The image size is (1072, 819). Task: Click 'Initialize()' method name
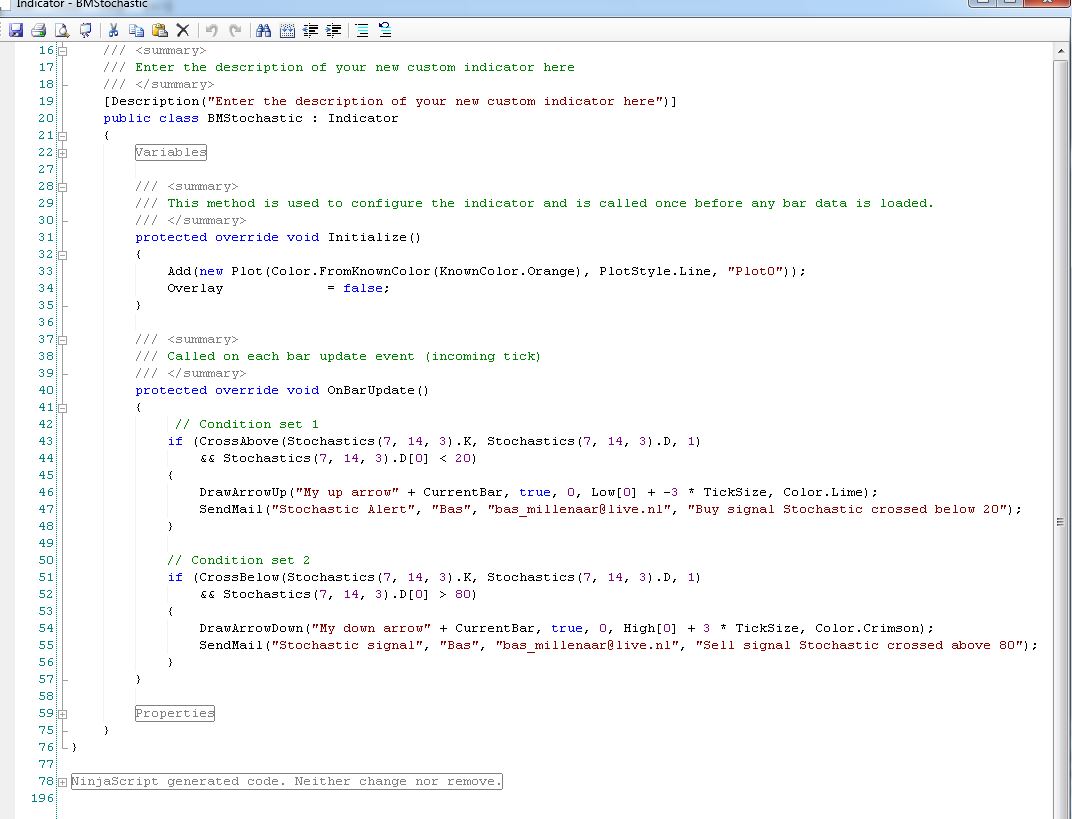pyautogui.click(x=375, y=237)
